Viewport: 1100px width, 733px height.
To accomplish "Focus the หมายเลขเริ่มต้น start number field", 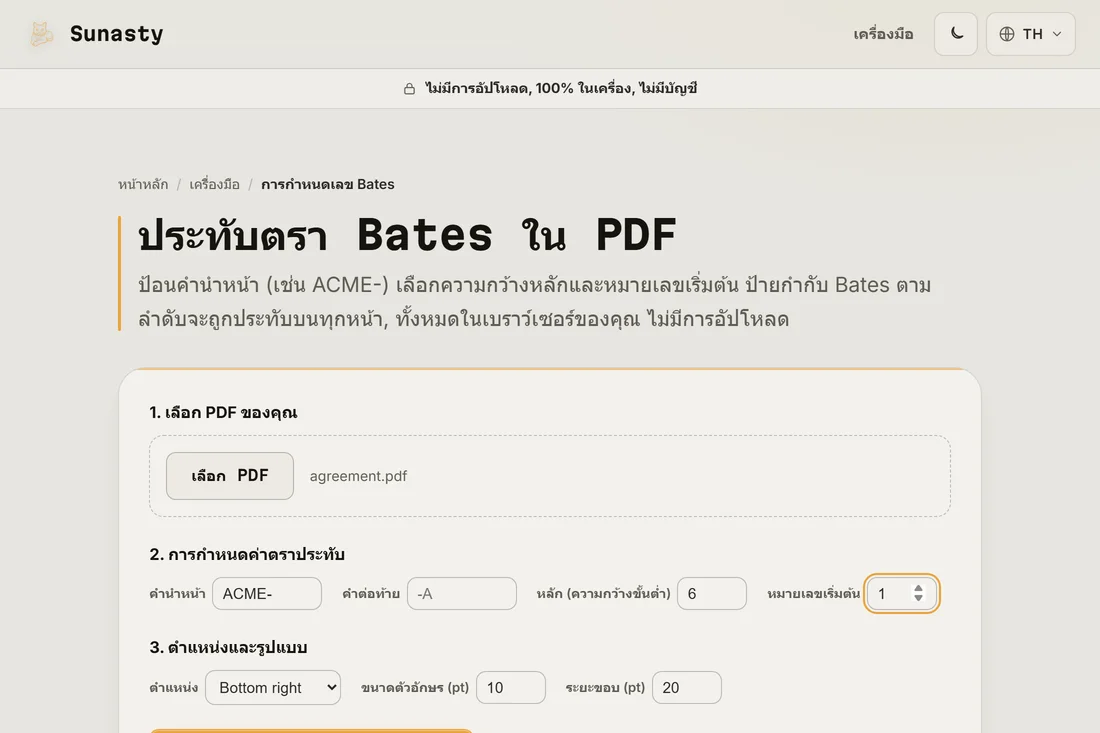I will [901, 593].
